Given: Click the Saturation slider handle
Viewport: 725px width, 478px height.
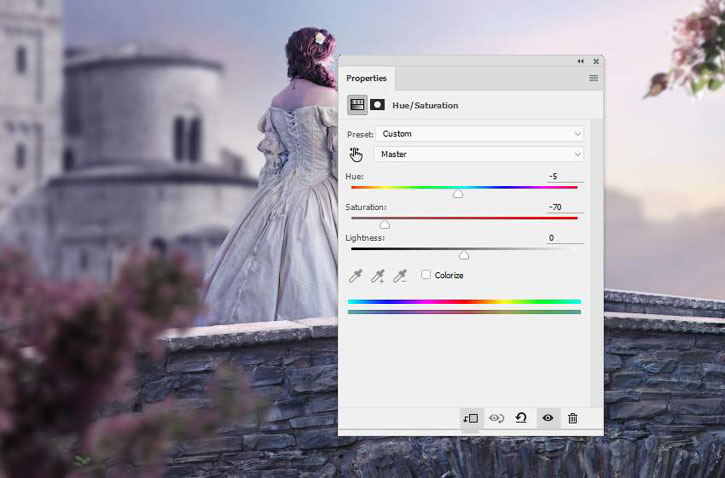Looking at the screenshot, I should [x=385, y=225].
